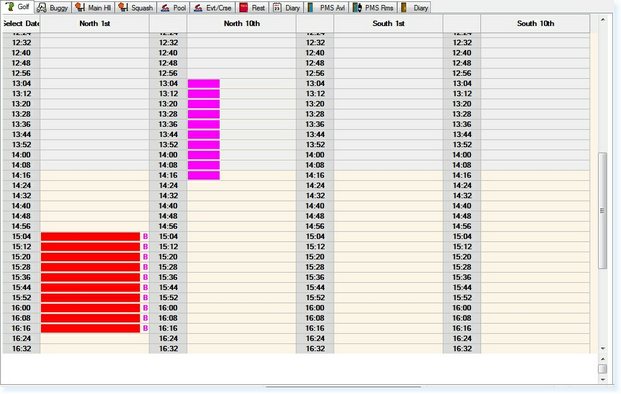The image size is (621, 394).
Task: Click the North 10th column header
Action: click(x=242, y=23)
